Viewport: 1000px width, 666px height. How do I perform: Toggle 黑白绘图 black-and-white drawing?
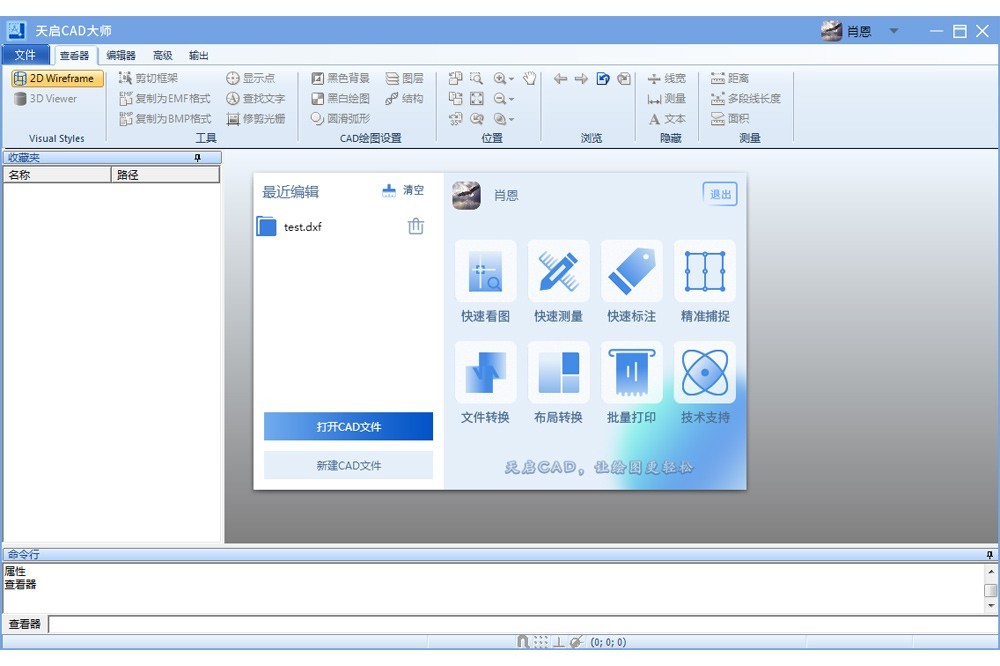[341, 99]
